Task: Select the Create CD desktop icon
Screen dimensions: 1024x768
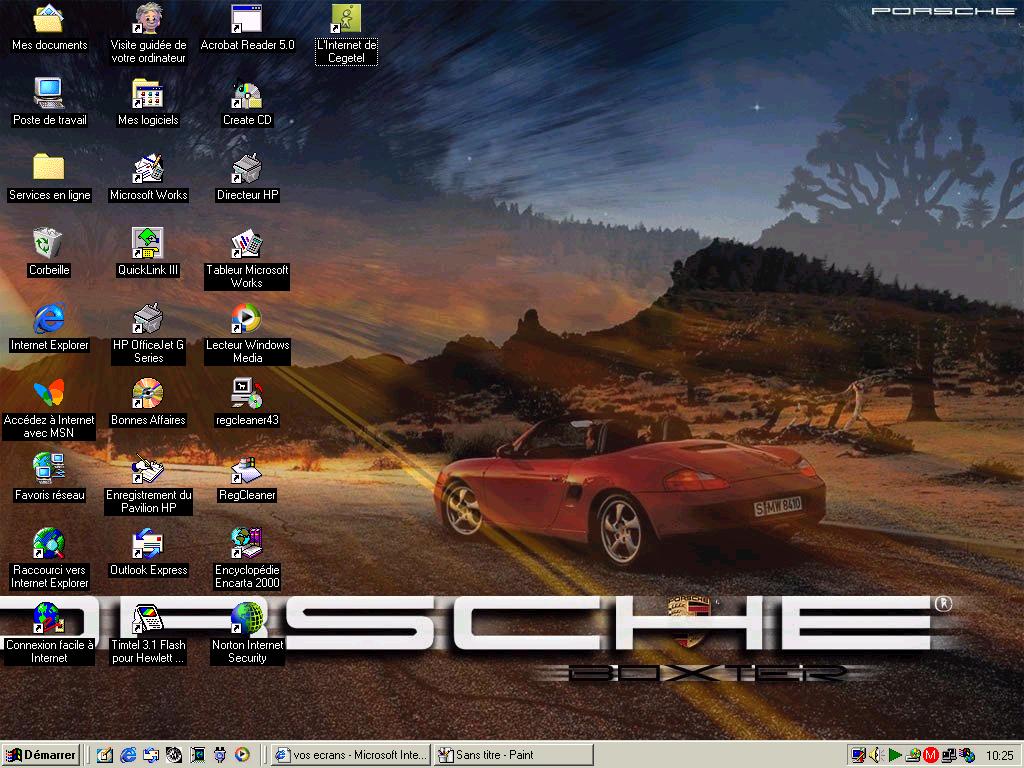Action: pos(247,94)
